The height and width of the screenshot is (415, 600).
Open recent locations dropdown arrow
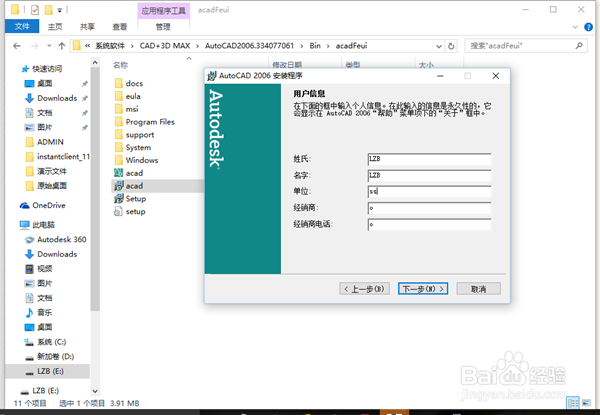click(x=49, y=46)
